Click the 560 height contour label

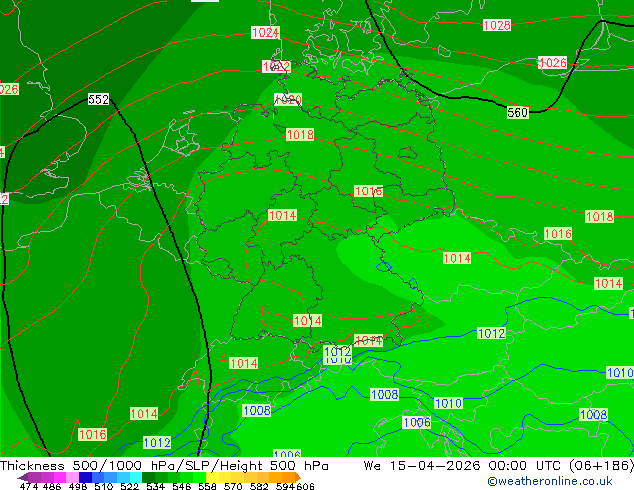[x=518, y=112]
